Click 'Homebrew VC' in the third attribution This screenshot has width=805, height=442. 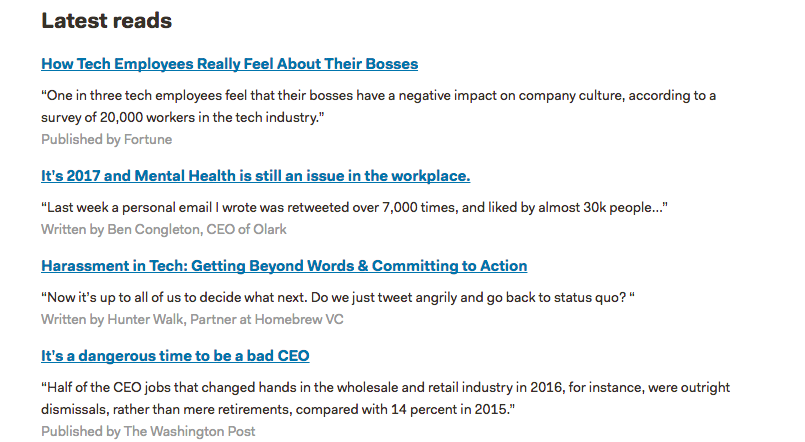(x=299, y=319)
